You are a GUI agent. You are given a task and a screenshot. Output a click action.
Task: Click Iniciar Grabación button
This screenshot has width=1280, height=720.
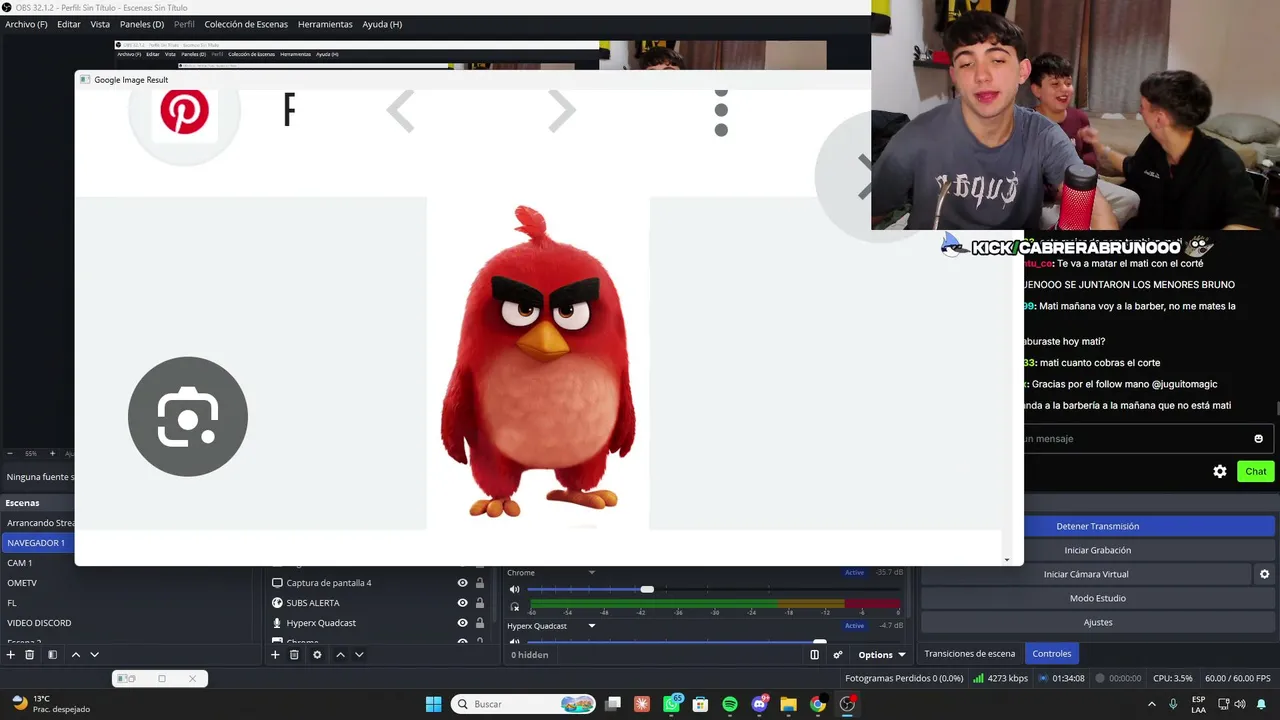pos(1098,550)
